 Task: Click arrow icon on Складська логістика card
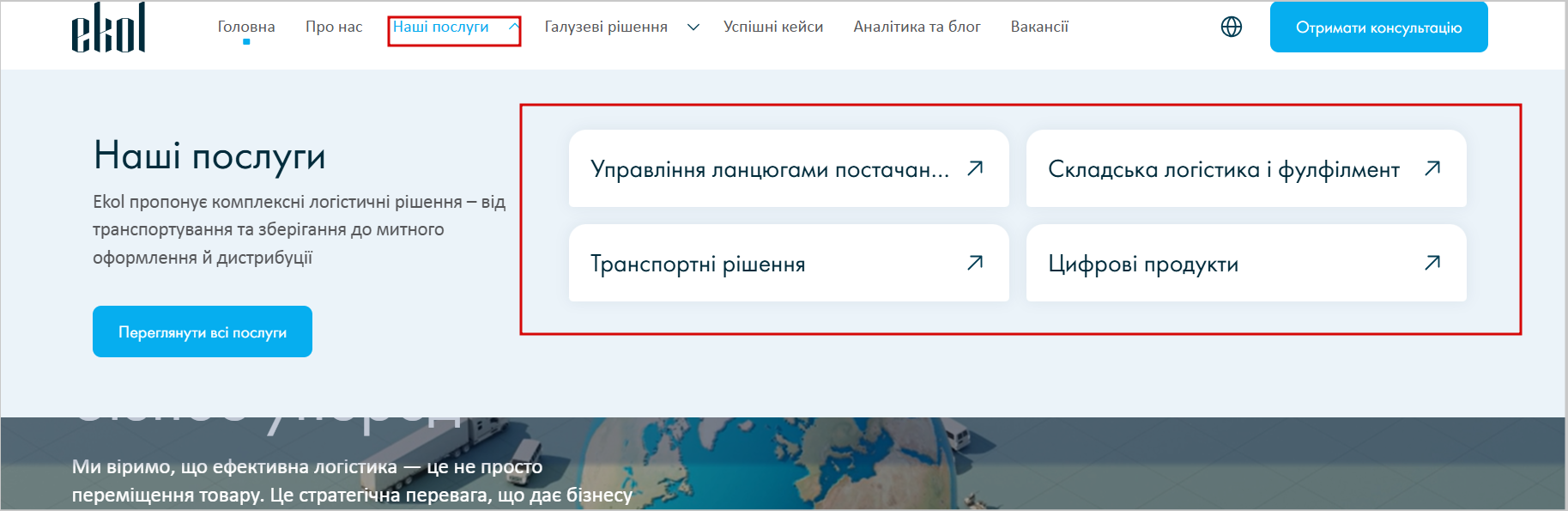pyautogui.click(x=1432, y=168)
